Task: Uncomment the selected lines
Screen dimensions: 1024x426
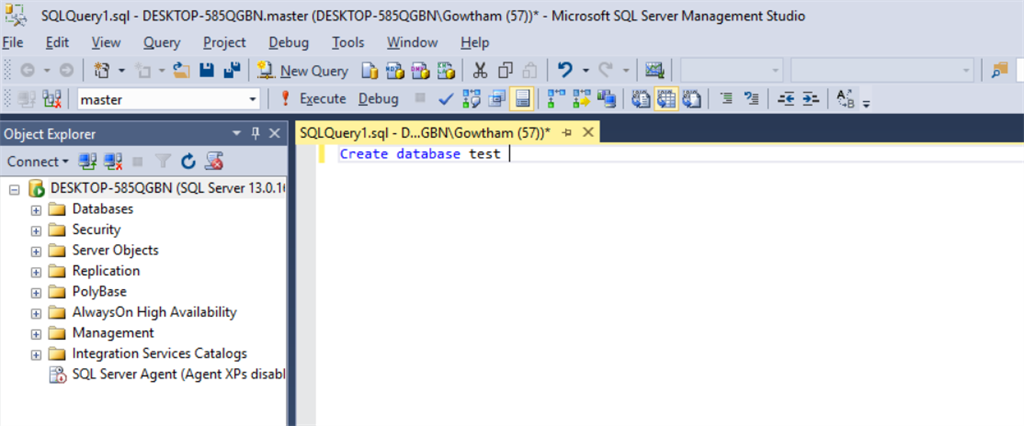Action: [751, 99]
